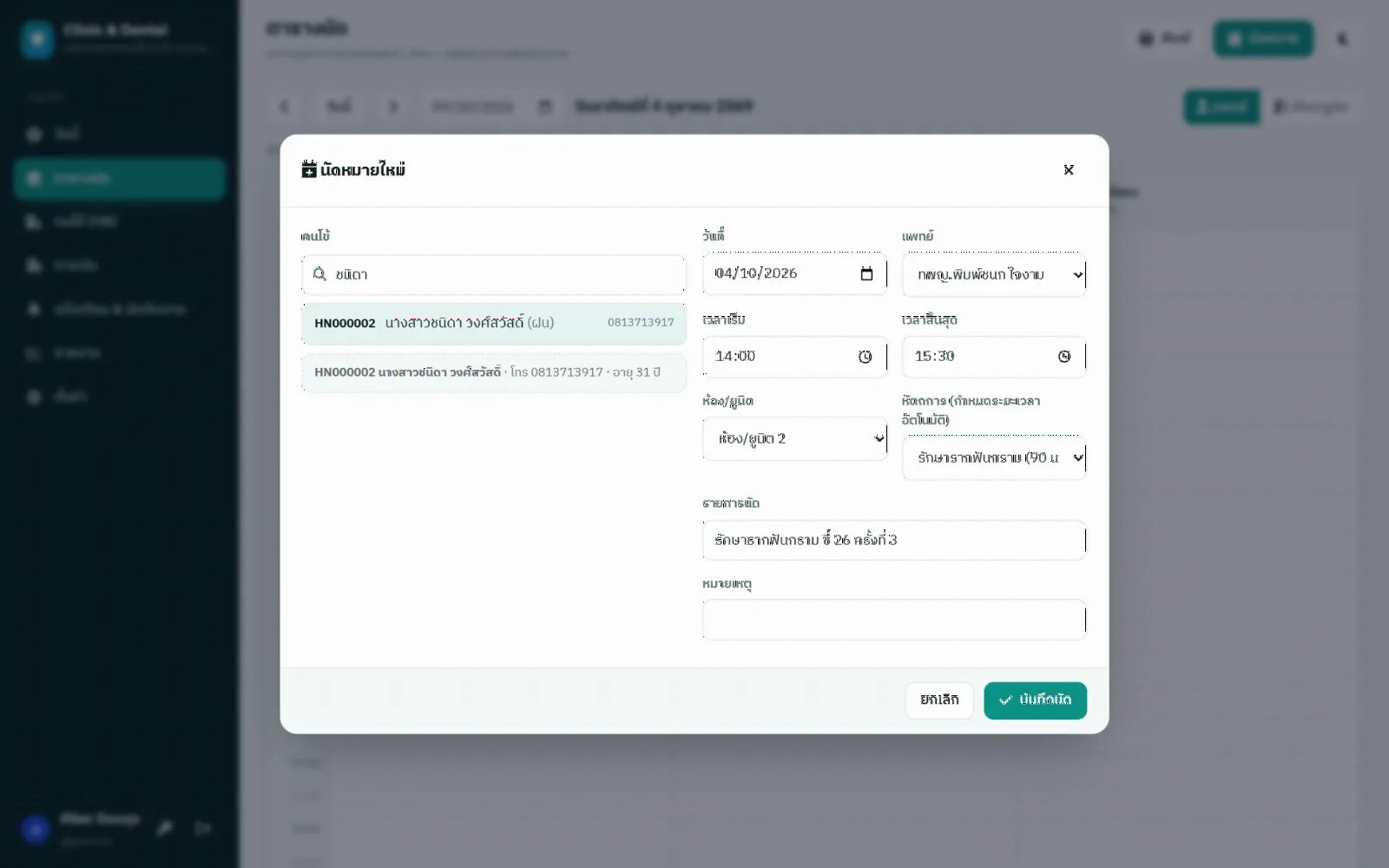Click the green save appointment button

pos(1035,700)
